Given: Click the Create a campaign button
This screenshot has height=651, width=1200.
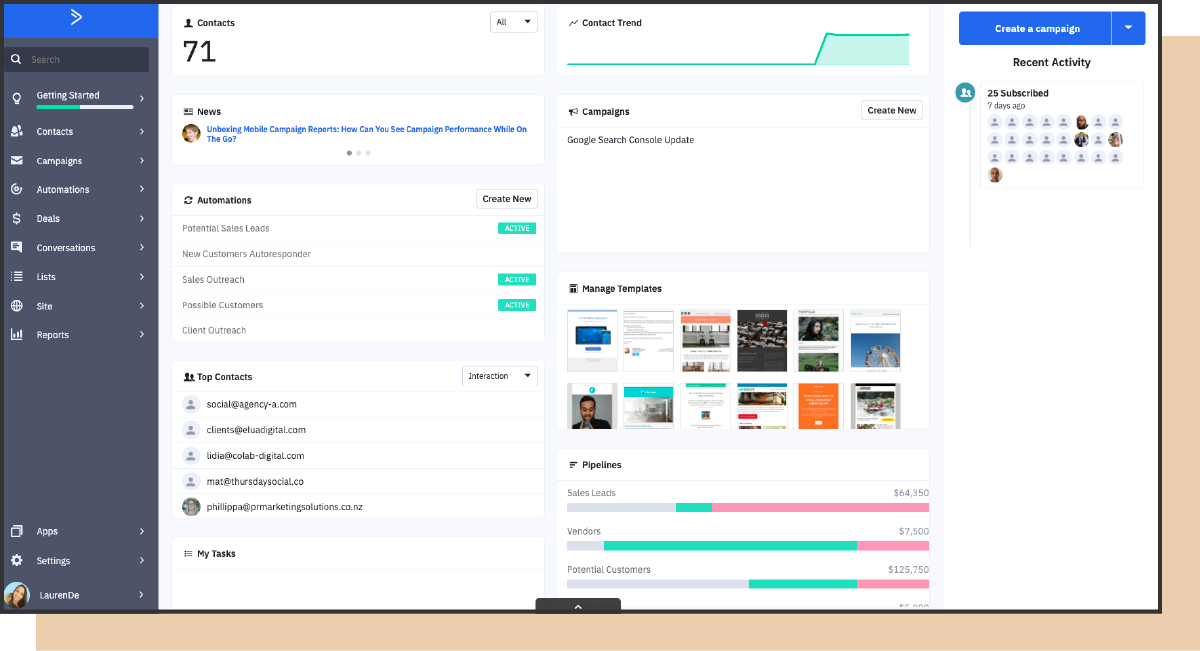Looking at the screenshot, I should 1035,28.
